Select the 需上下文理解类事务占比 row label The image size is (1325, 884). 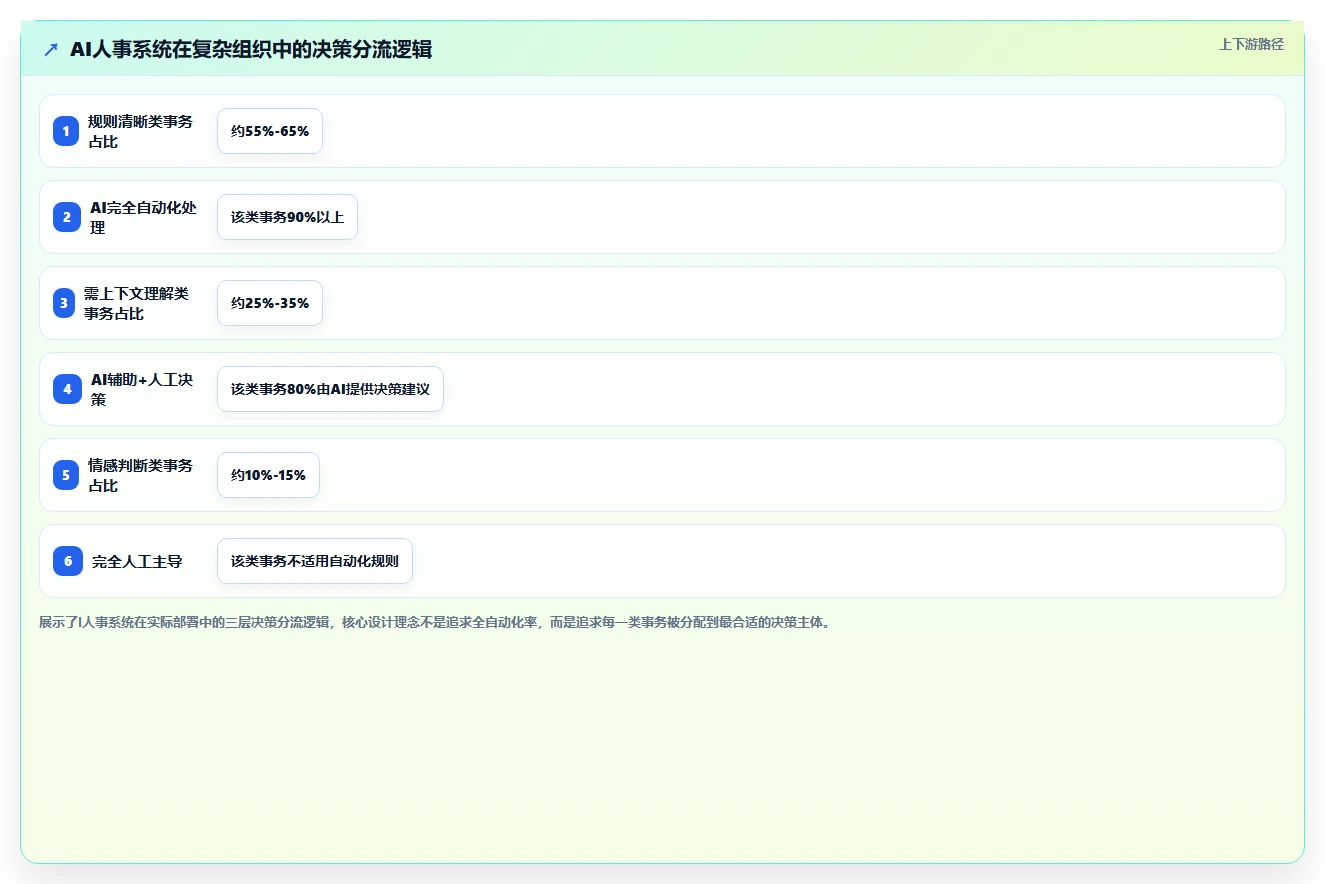pyautogui.click(x=136, y=303)
